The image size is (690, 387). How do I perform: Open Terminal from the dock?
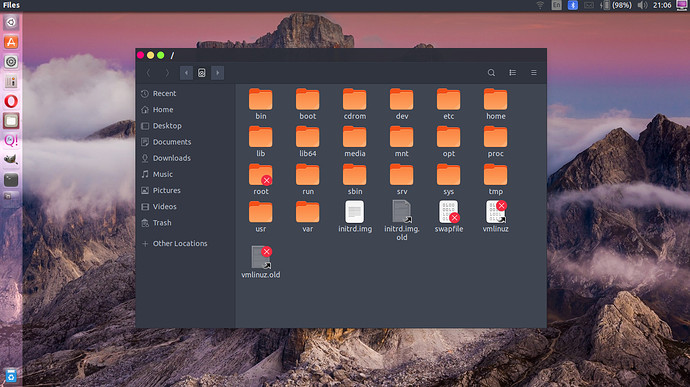(x=11, y=180)
